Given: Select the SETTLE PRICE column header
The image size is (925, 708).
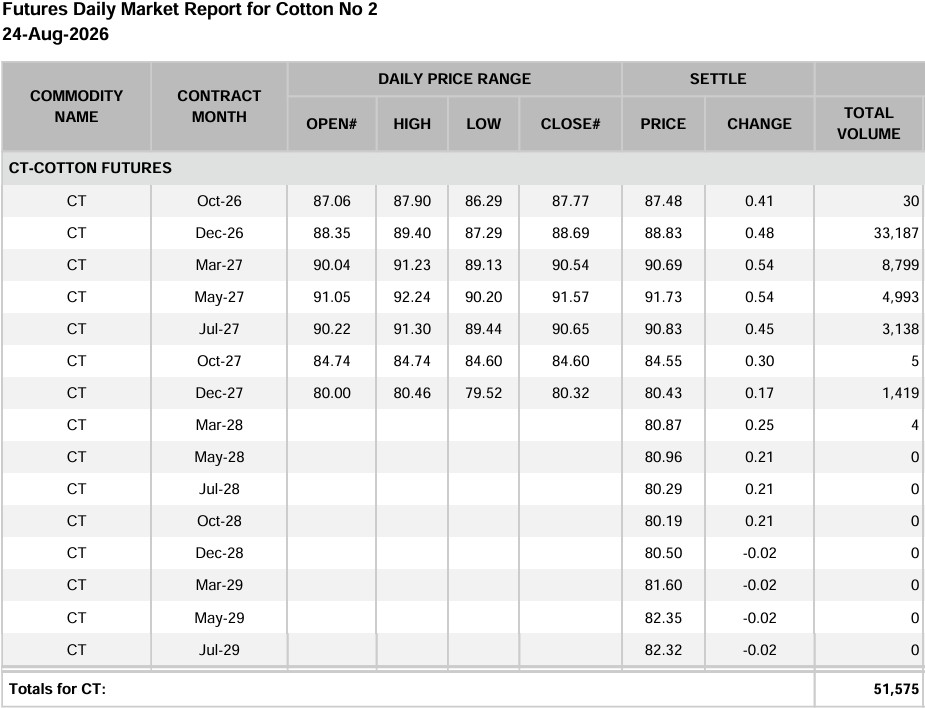Looking at the screenshot, I should click(663, 124).
